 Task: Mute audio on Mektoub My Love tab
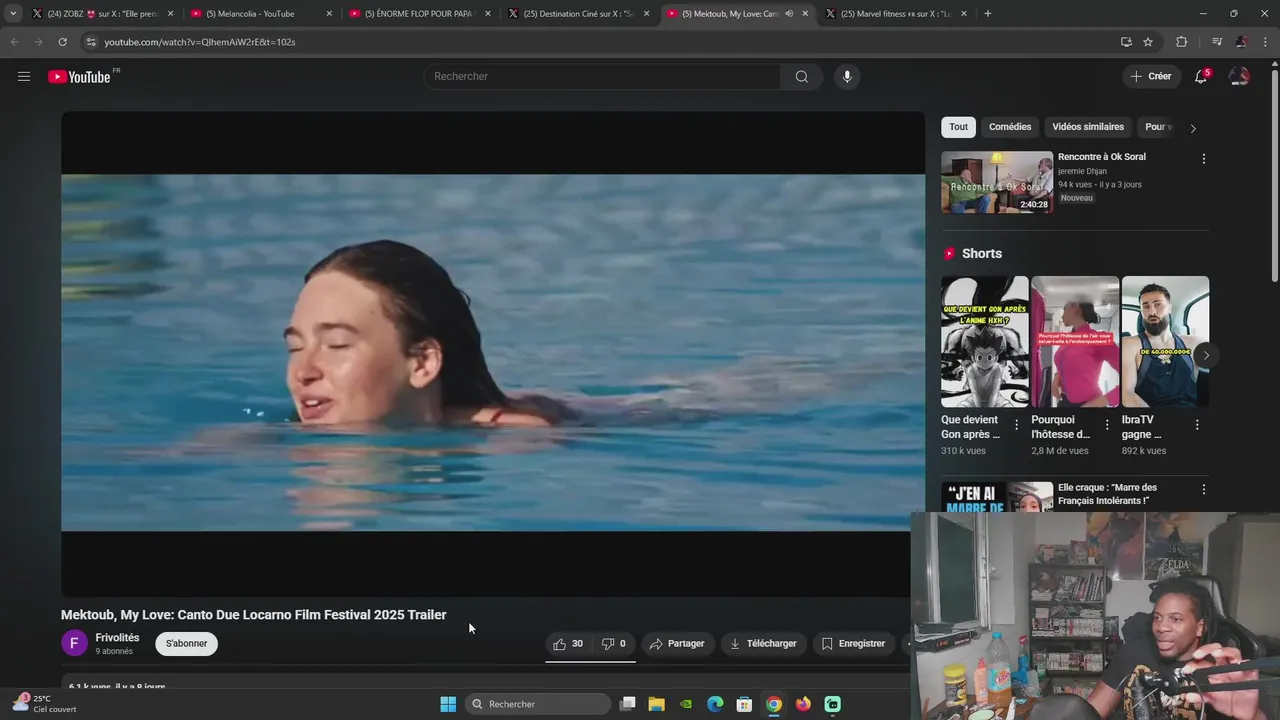click(x=790, y=14)
